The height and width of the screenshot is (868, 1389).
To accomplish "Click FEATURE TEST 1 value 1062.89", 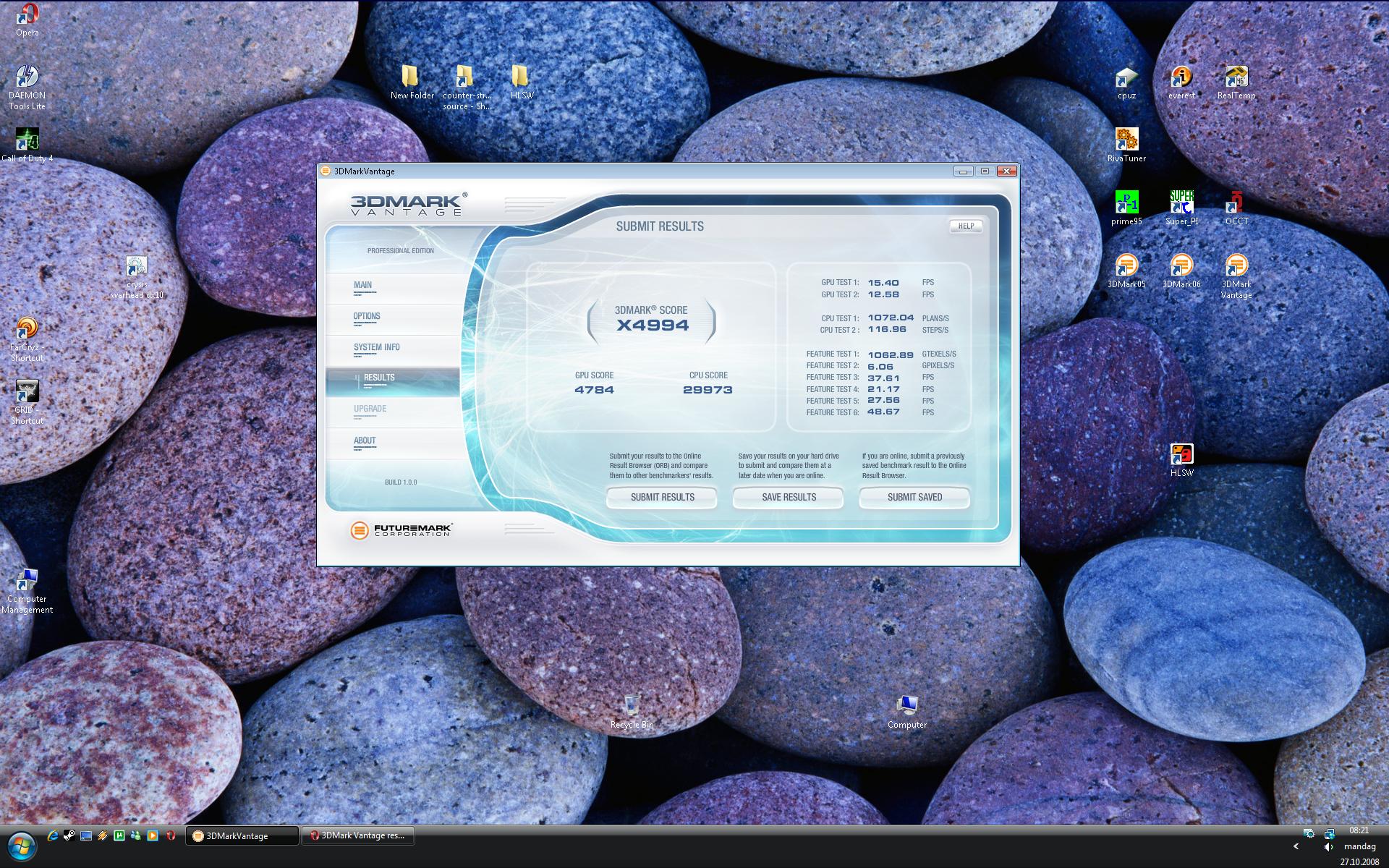I will [891, 355].
